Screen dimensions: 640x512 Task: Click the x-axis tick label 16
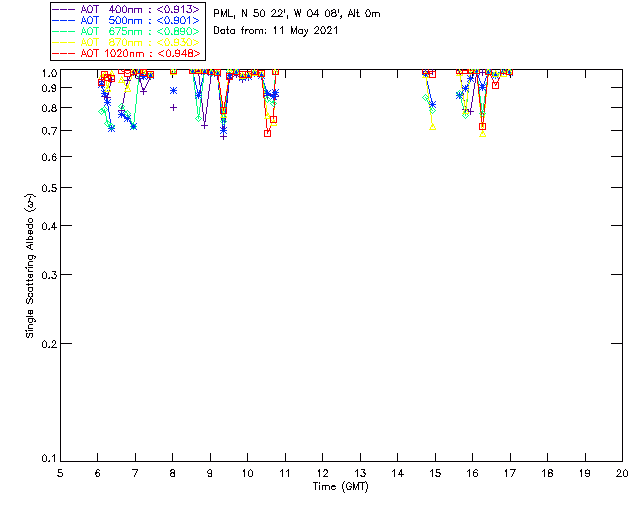pyautogui.click(x=473, y=473)
